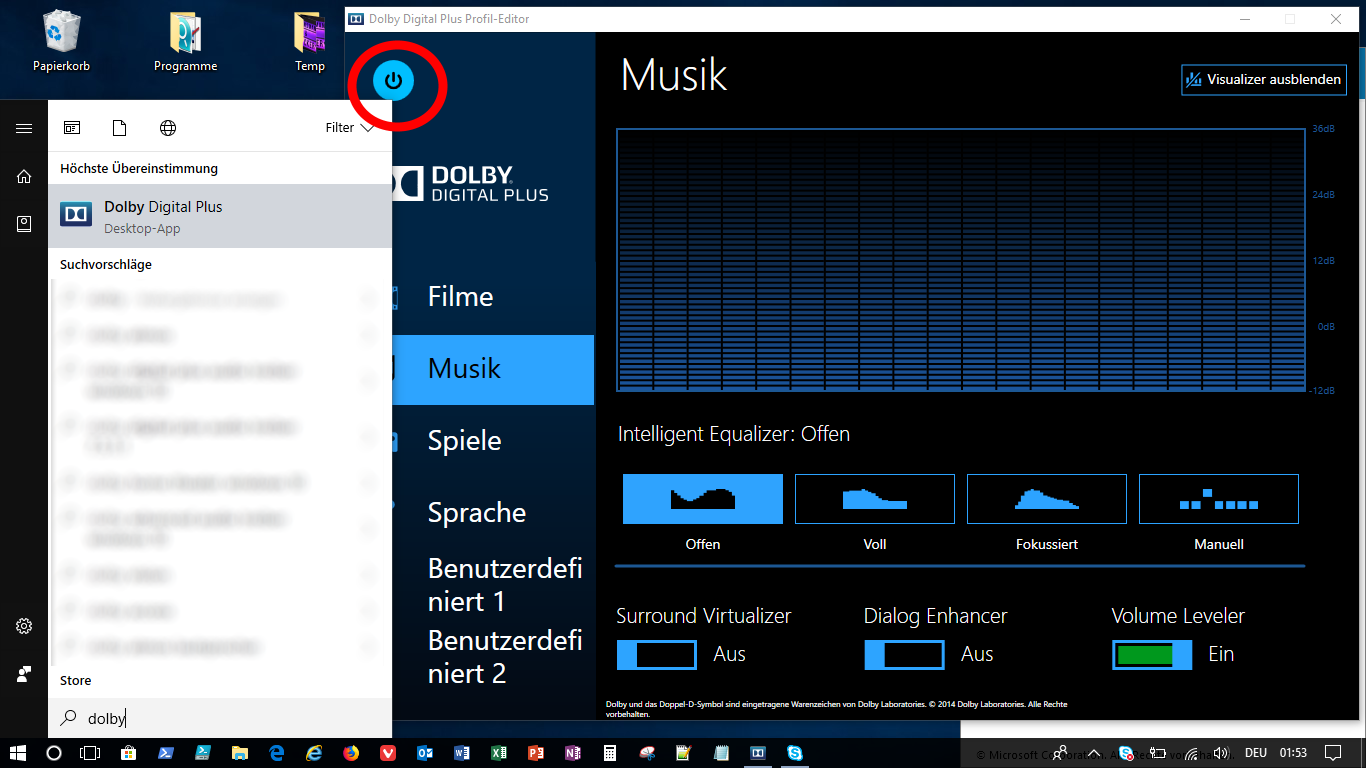The height and width of the screenshot is (768, 1366).
Task: Select the Filme profile
Action: point(493,297)
